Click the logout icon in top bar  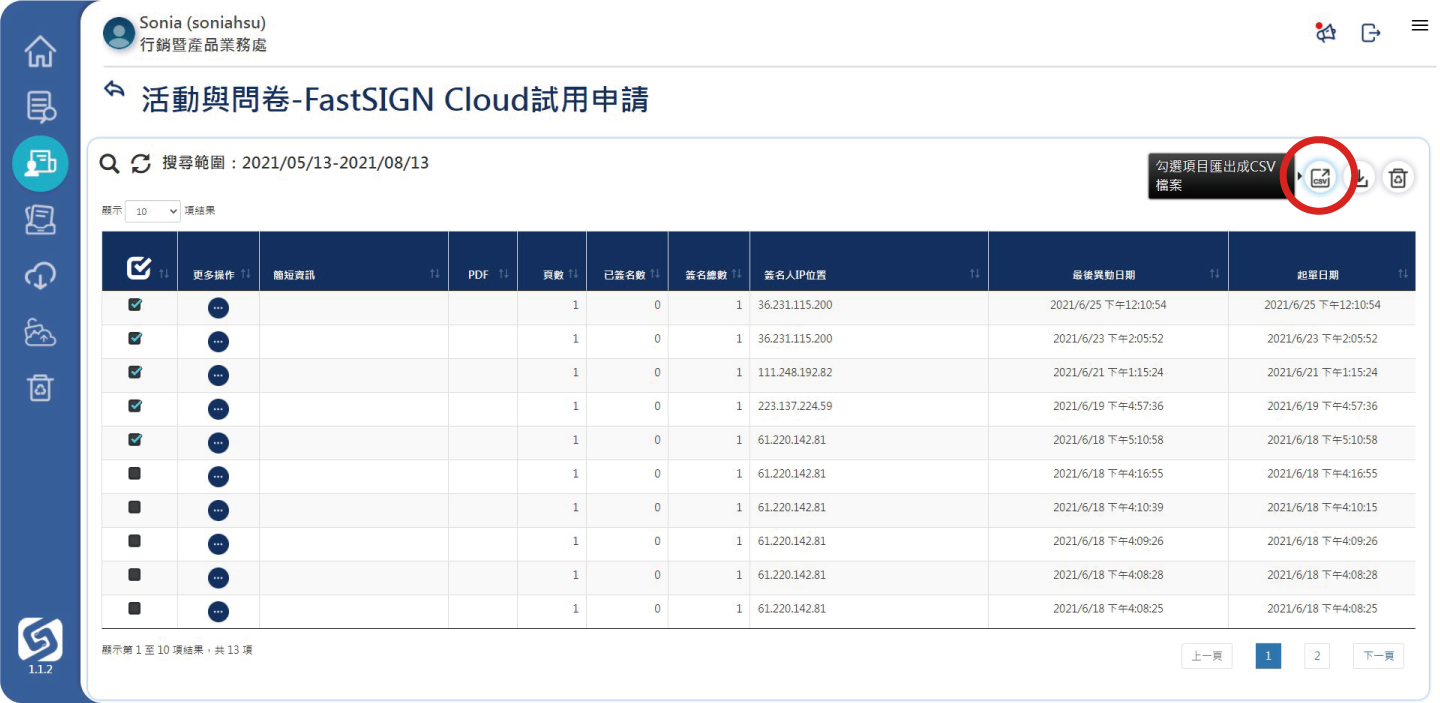point(1371,33)
